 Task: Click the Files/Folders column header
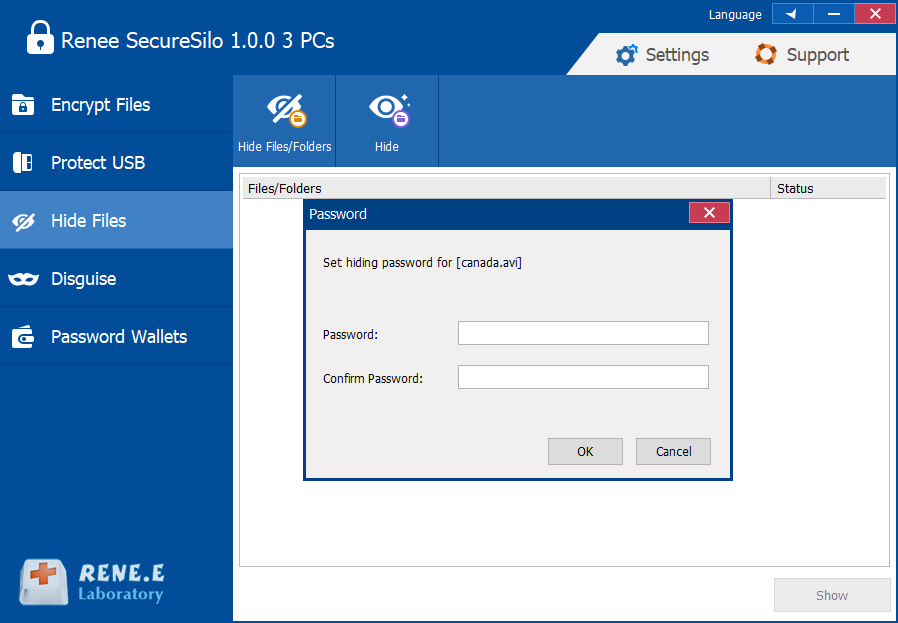[x=507, y=188]
